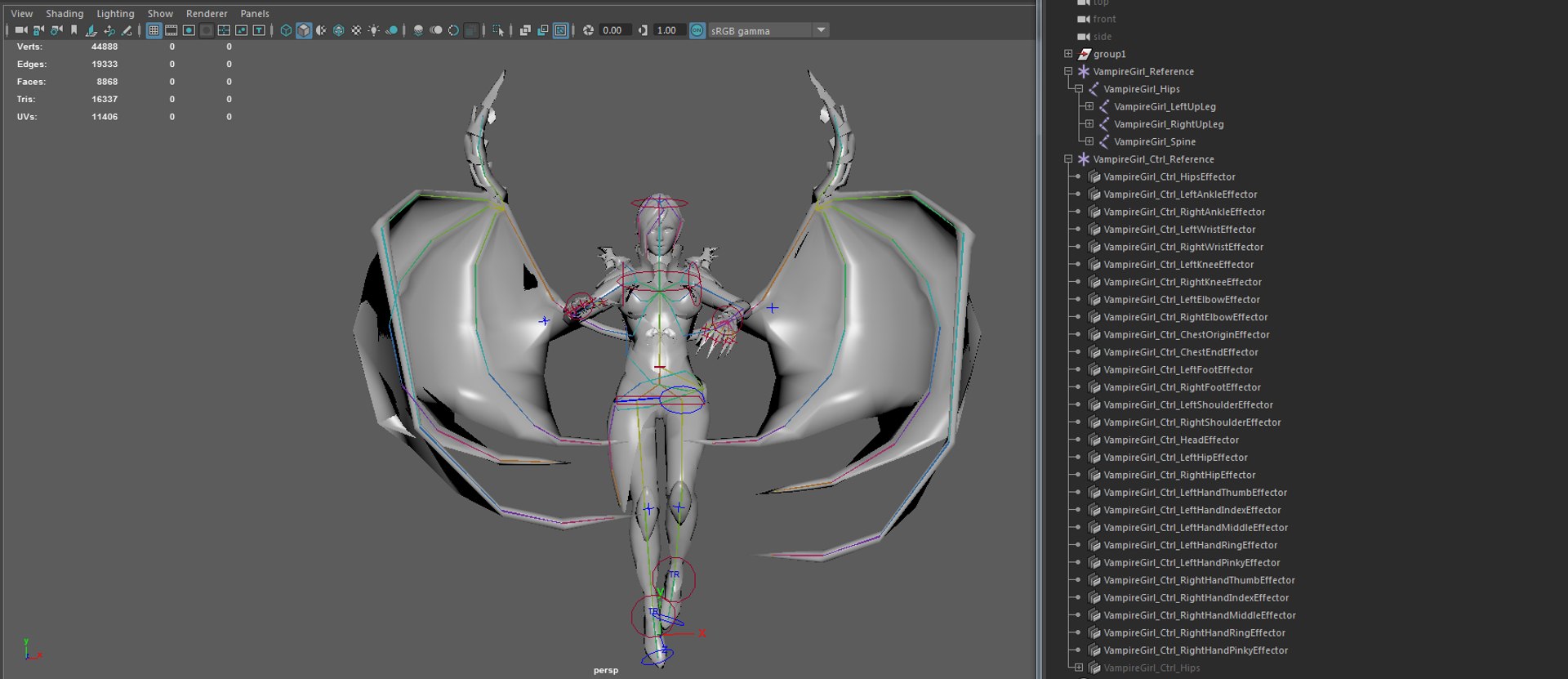Click the Image Plane icon
Image resolution: width=1568 pixels, height=679 pixels.
click(91, 30)
